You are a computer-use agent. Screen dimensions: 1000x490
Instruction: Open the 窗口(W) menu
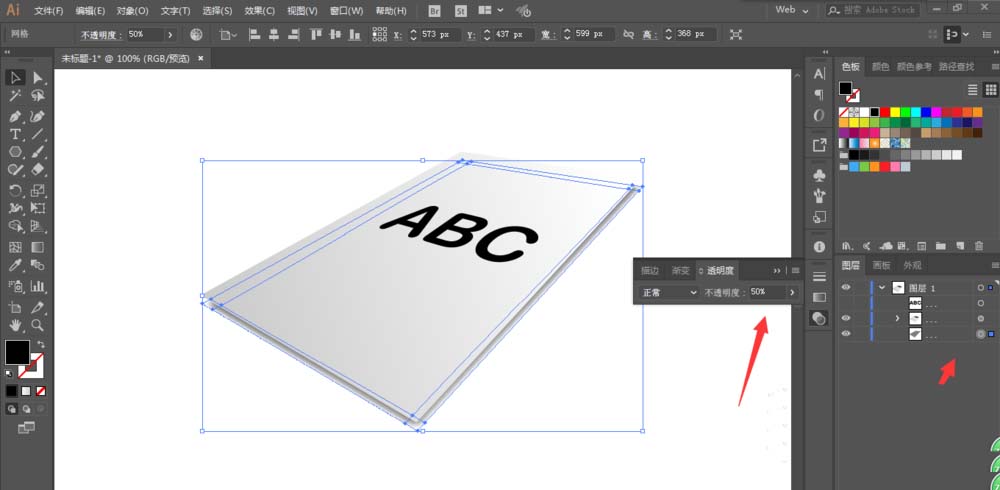(346, 11)
